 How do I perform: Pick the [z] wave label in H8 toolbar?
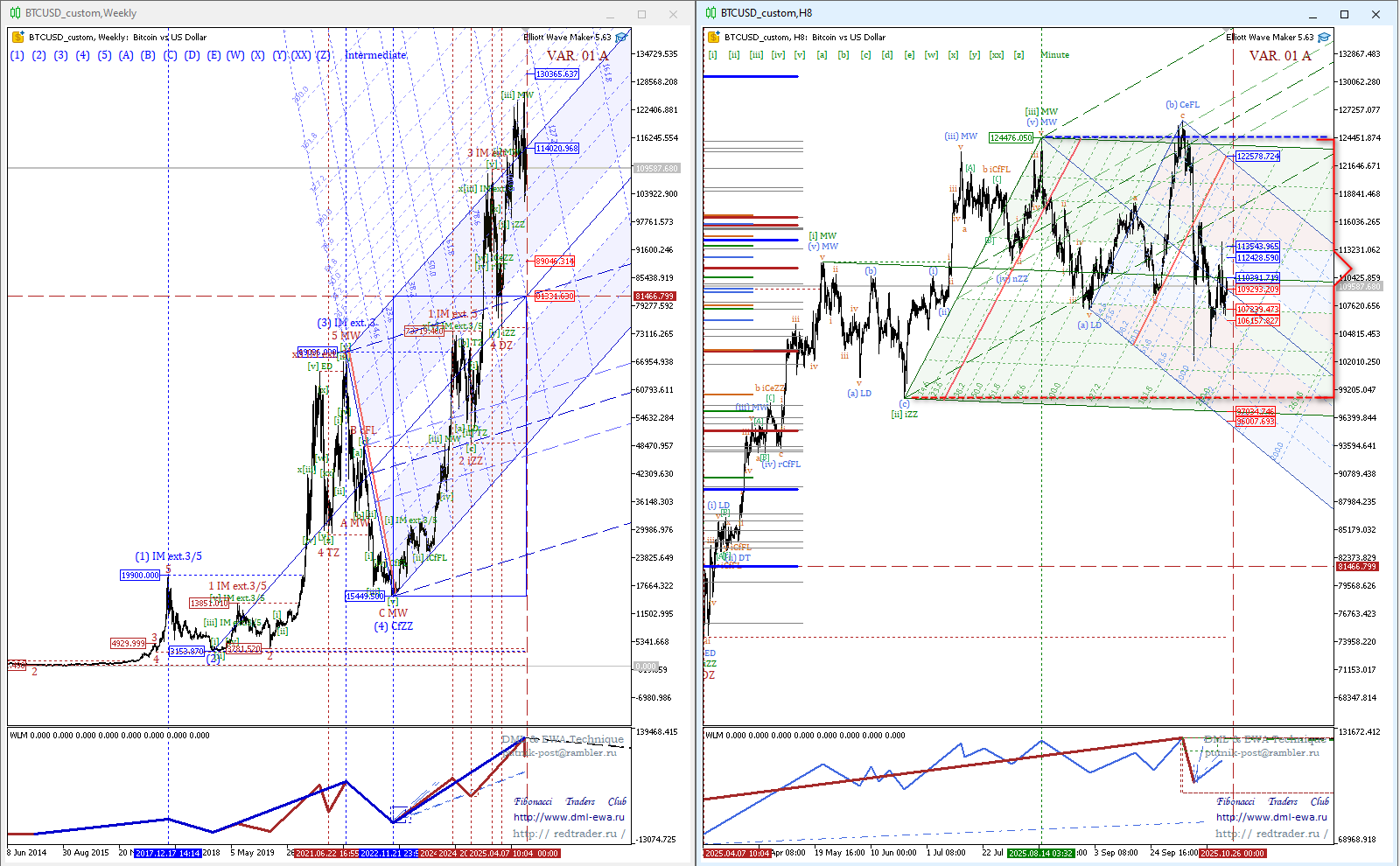tap(1018, 54)
